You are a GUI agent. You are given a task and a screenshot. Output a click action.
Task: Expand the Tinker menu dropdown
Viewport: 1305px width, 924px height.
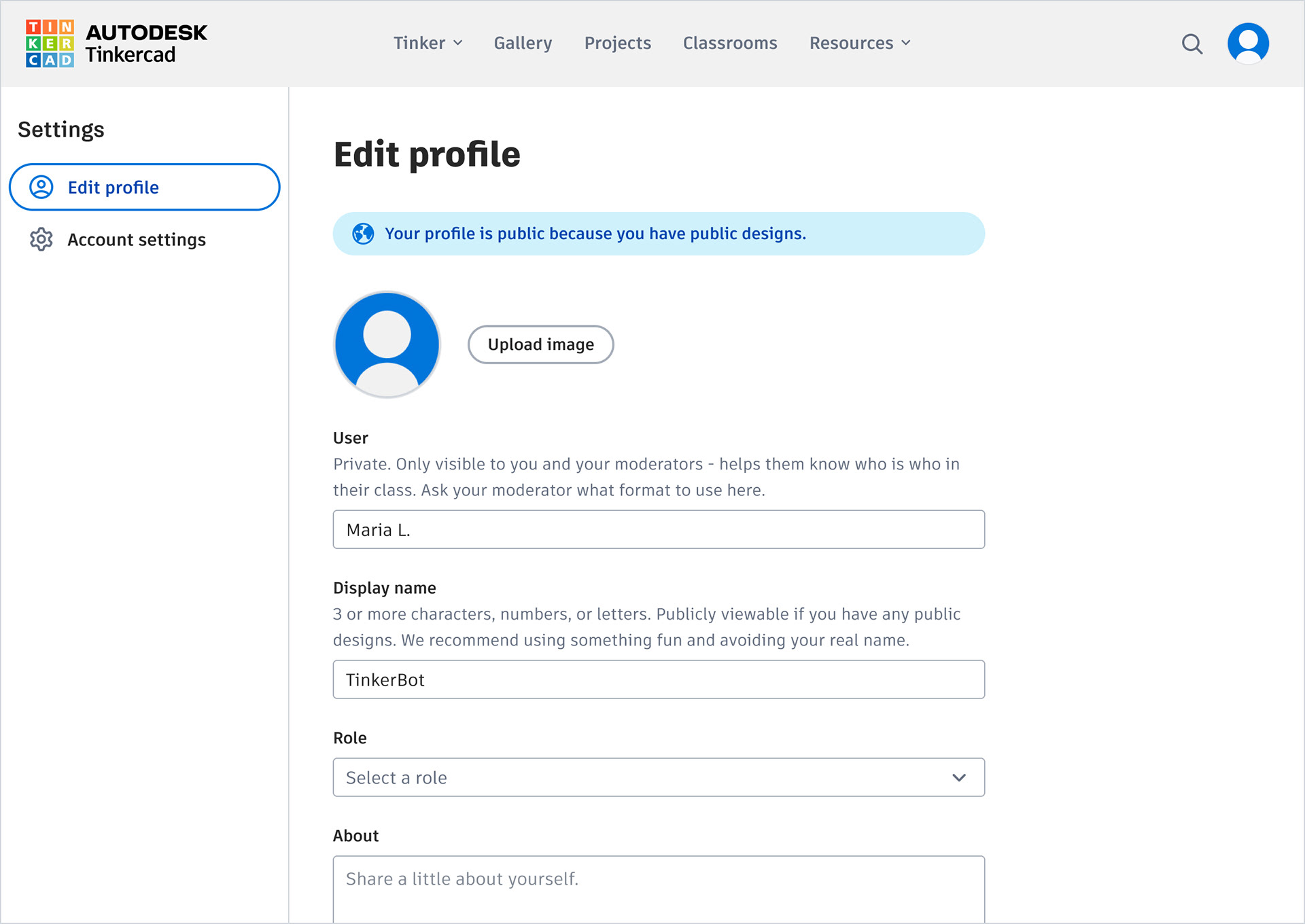(428, 43)
